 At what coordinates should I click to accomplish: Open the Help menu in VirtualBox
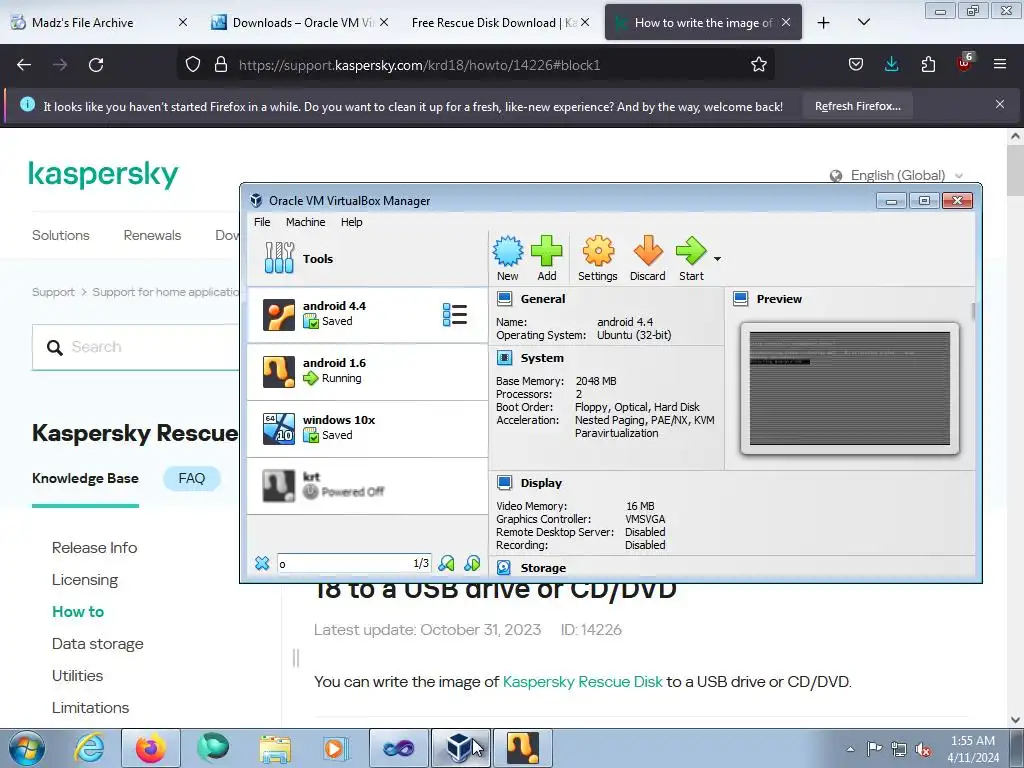(351, 222)
